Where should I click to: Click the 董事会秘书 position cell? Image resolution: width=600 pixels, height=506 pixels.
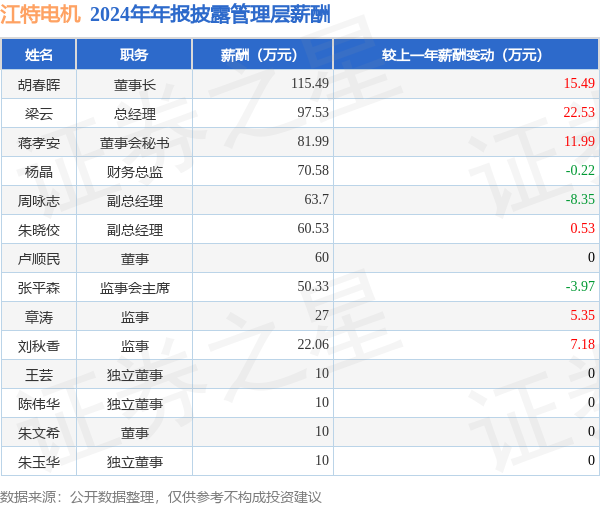[135, 143]
